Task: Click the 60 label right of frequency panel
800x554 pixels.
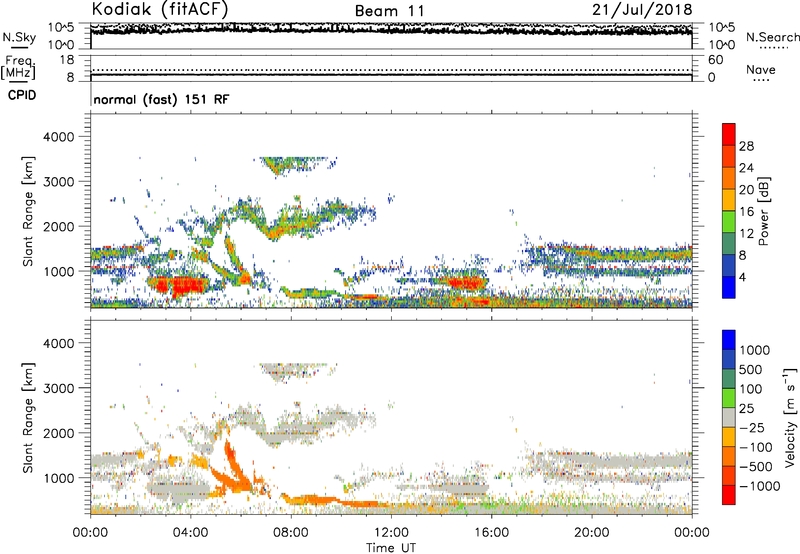Action: 715,60
